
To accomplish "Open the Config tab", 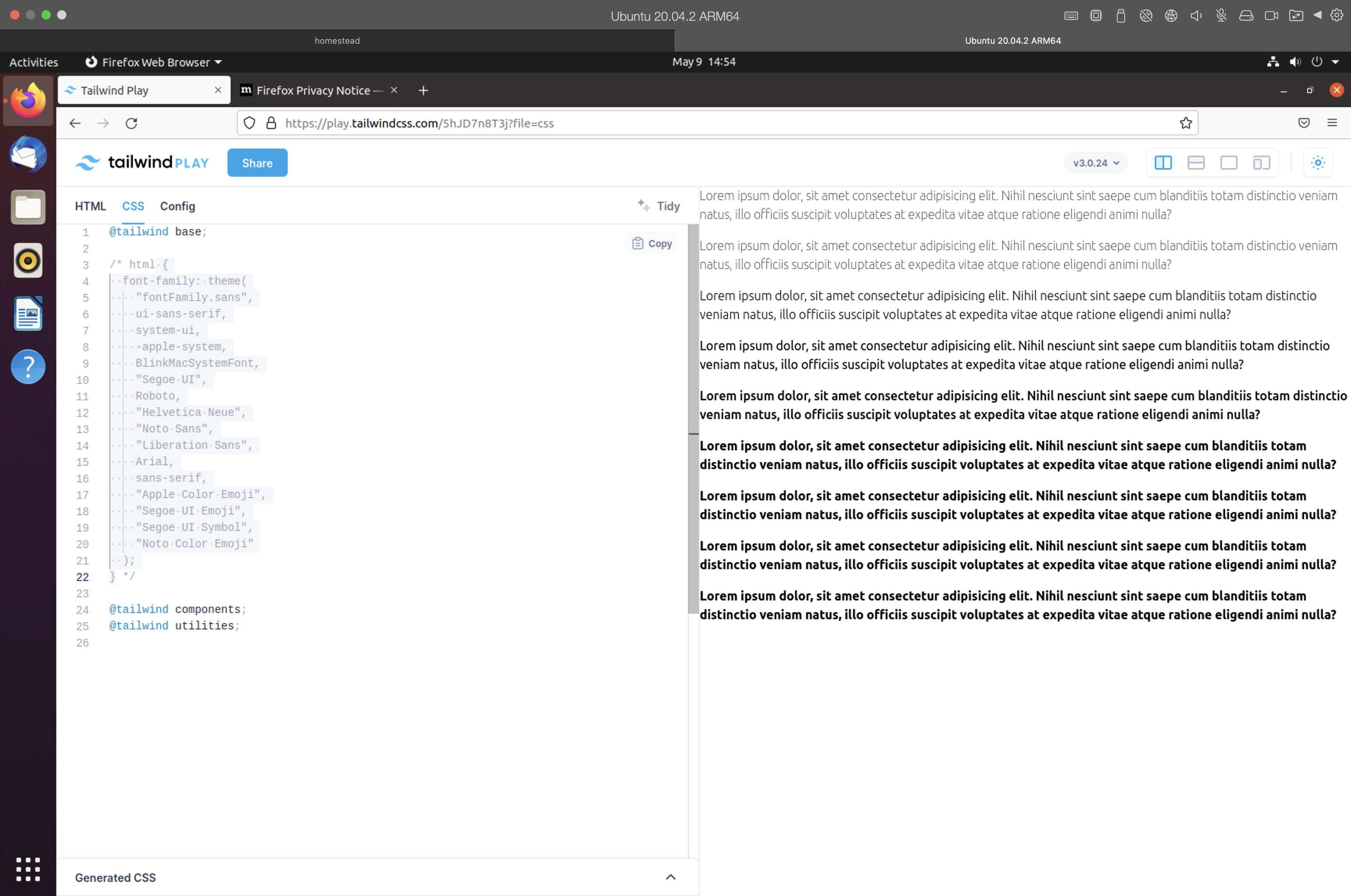I will pyautogui.click(x=177, y=206).
